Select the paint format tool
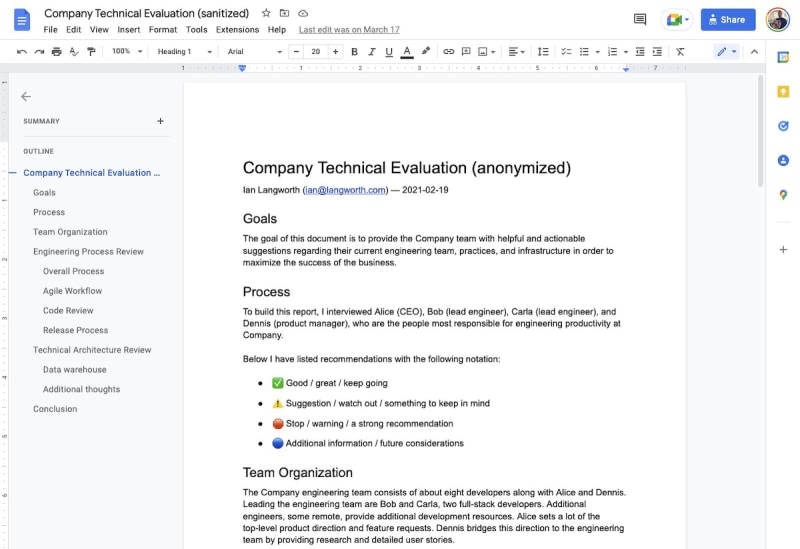This screenshot has height=549, width=800. pyautogui.click(x=91, y=52)
